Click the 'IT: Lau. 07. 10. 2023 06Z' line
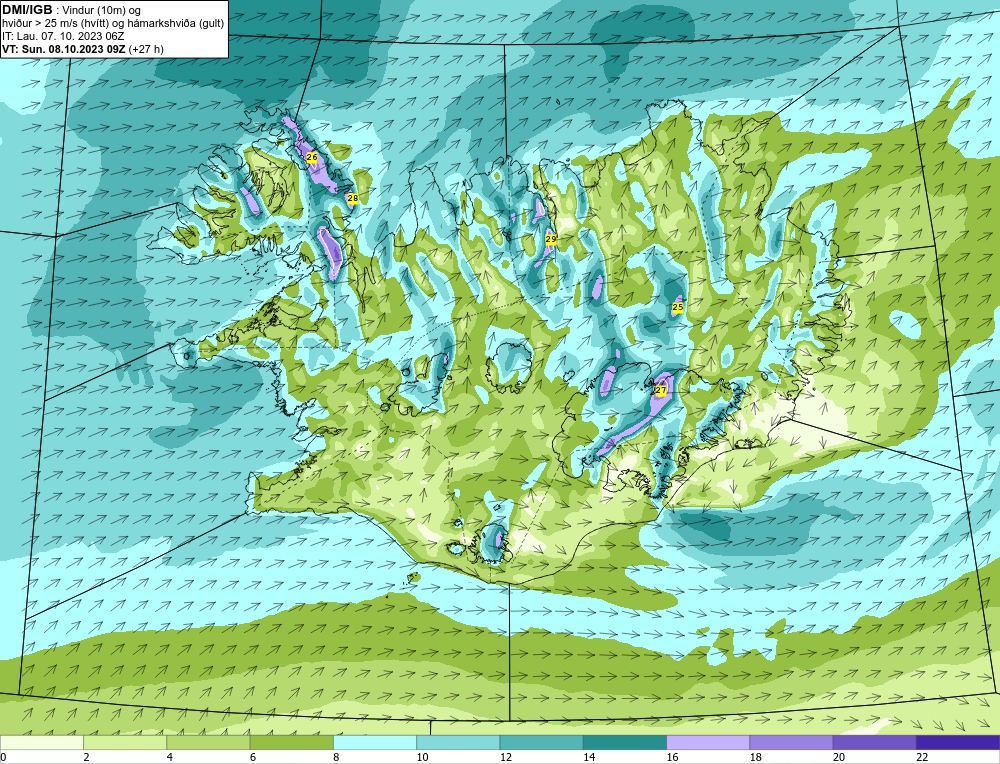The width and height of the screenshot is (1000, 764). pyautogui.click(x=62, y=36)
